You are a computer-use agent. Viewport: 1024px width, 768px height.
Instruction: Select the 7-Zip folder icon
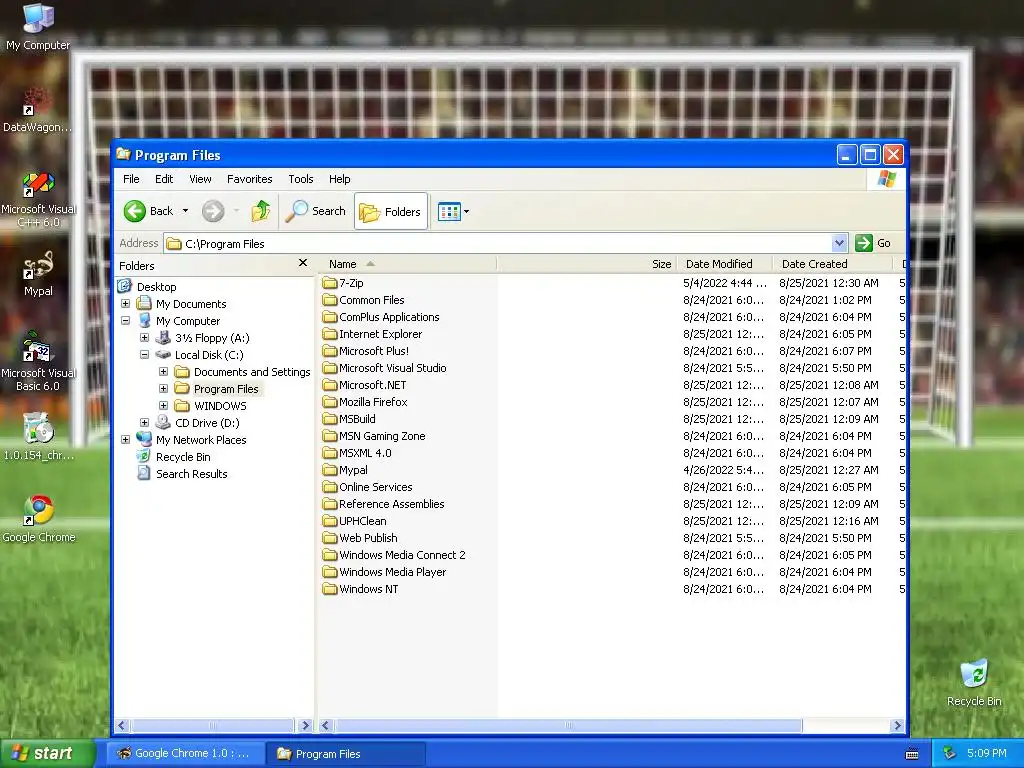pyautogui.click(x=329, y=283)
